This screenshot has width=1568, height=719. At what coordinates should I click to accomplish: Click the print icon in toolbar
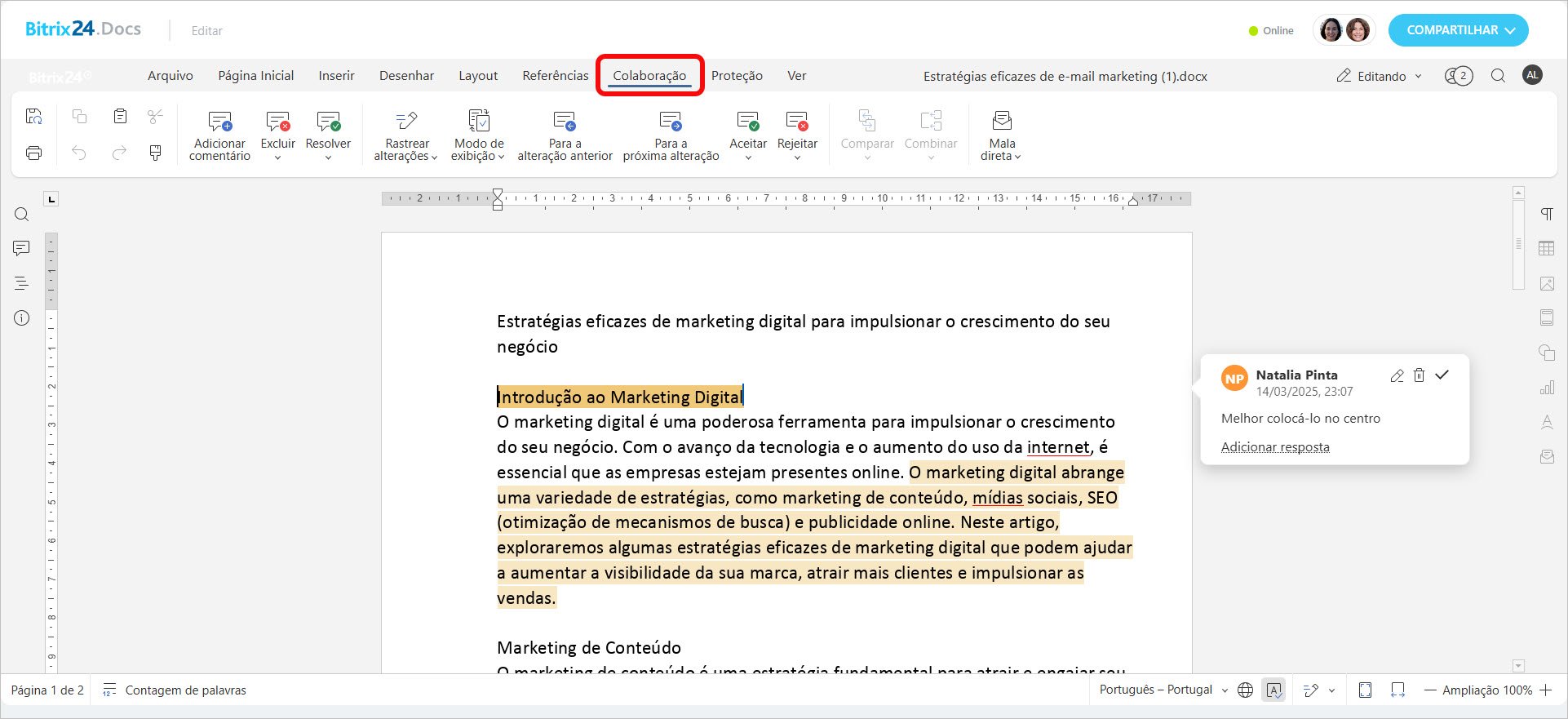pyautogui.click(x=34, y=153)
